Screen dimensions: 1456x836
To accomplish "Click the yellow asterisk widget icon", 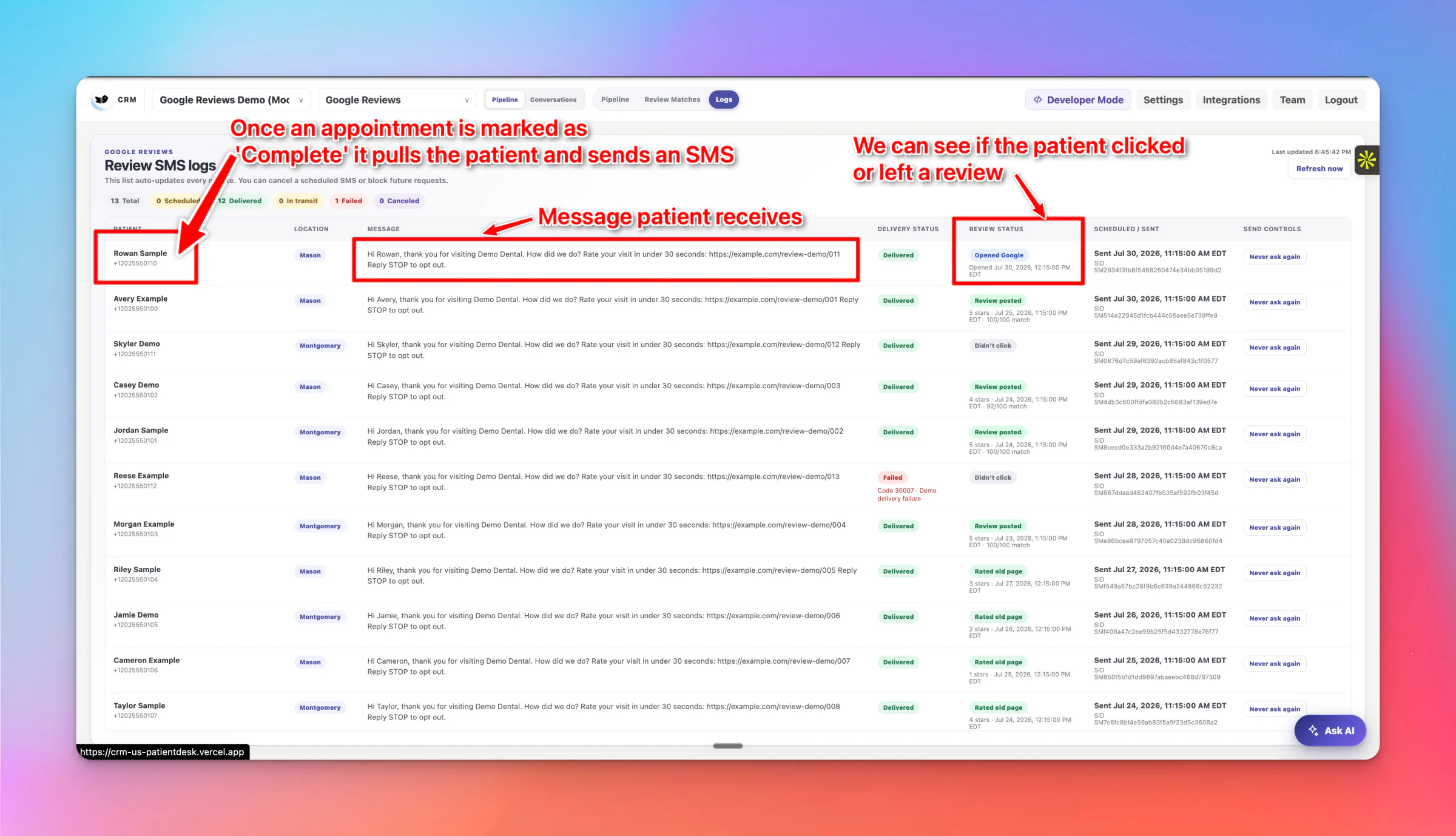I will click(1367, 160).
